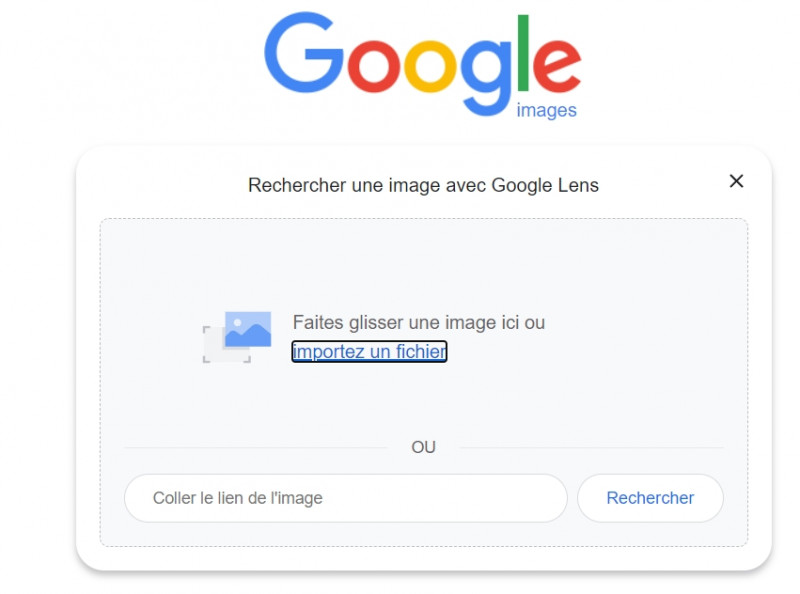Screen dimensions: 800x594
Task: Click the Google logo
Action: click(422, 60)
